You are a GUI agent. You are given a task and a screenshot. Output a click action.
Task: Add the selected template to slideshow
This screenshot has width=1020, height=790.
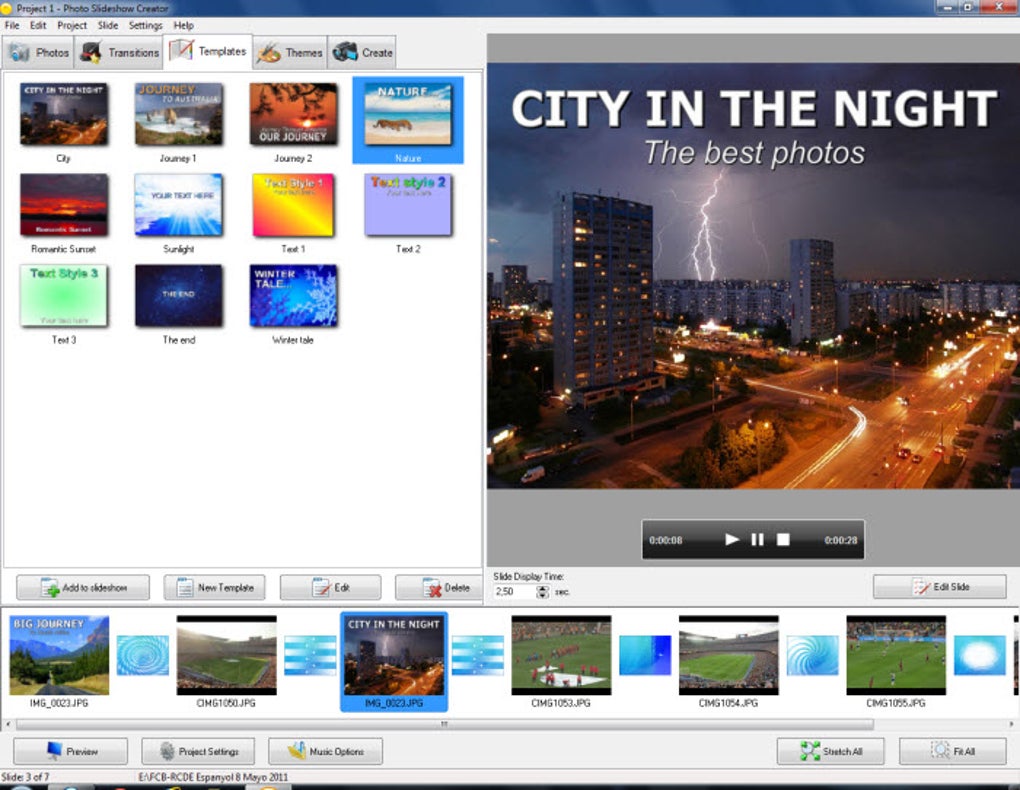(x=82, y=587)
